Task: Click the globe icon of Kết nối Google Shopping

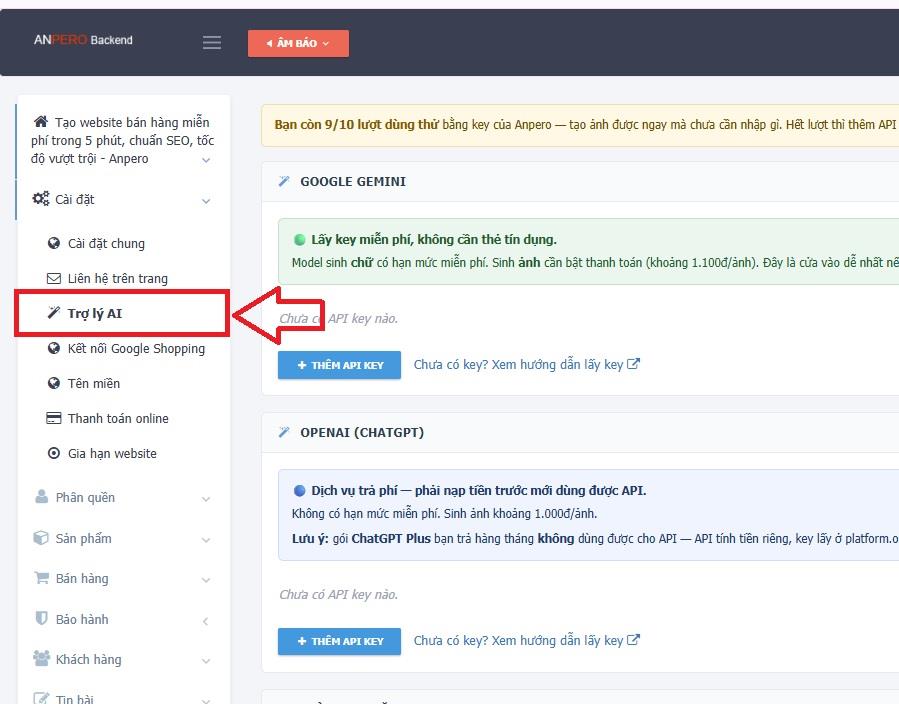Action: coord(54,348)
